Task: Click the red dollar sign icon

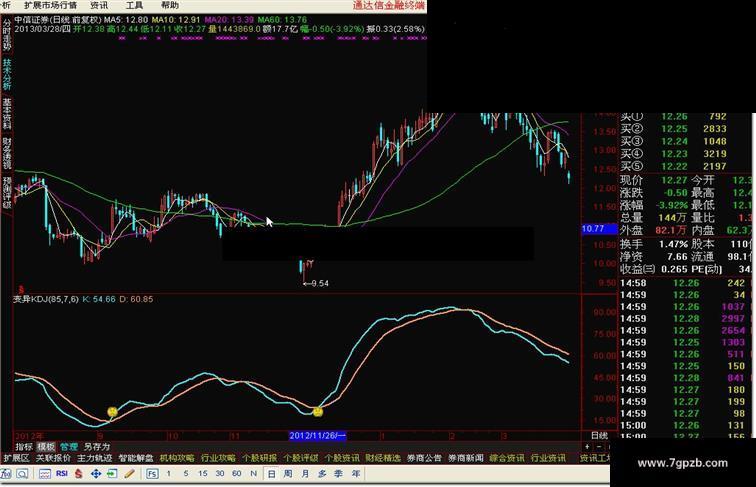Action: point(78,473)
